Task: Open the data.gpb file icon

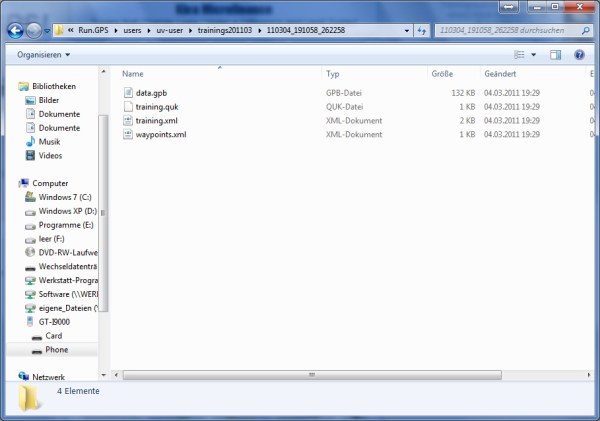Action: [127, 92]
